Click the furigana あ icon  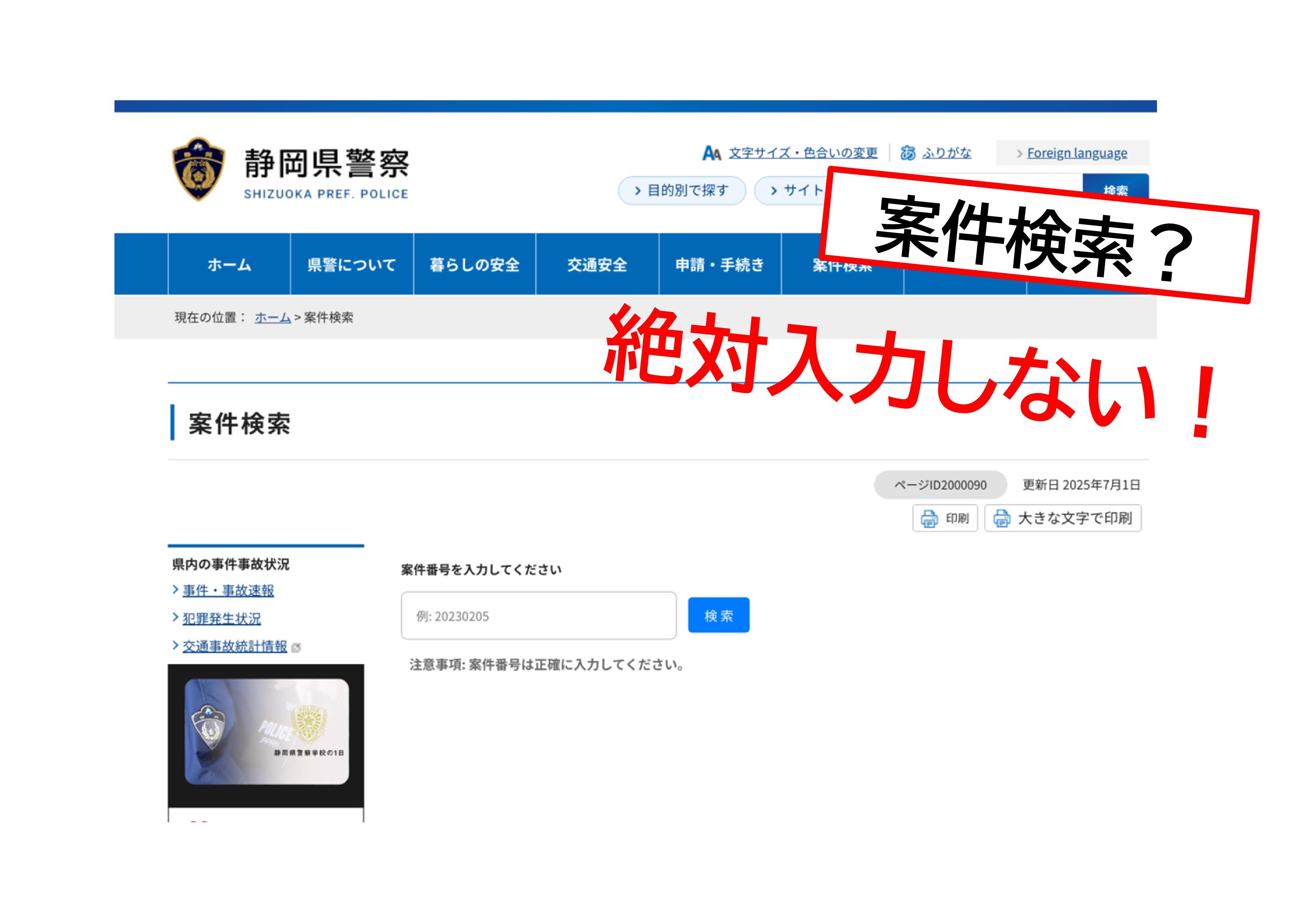[x=908, y=153]
